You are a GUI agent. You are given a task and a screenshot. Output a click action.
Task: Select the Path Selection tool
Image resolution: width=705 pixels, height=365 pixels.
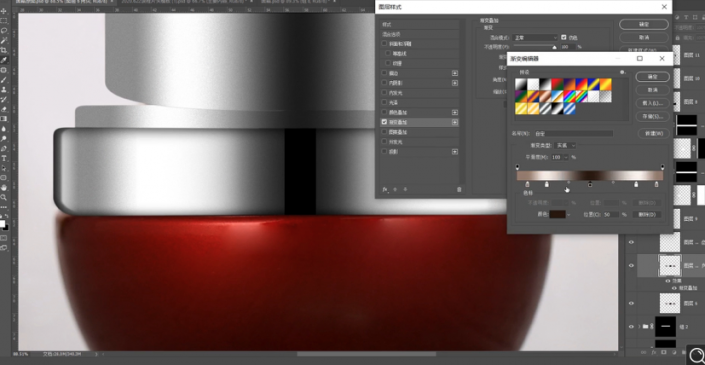coord(4,168)
